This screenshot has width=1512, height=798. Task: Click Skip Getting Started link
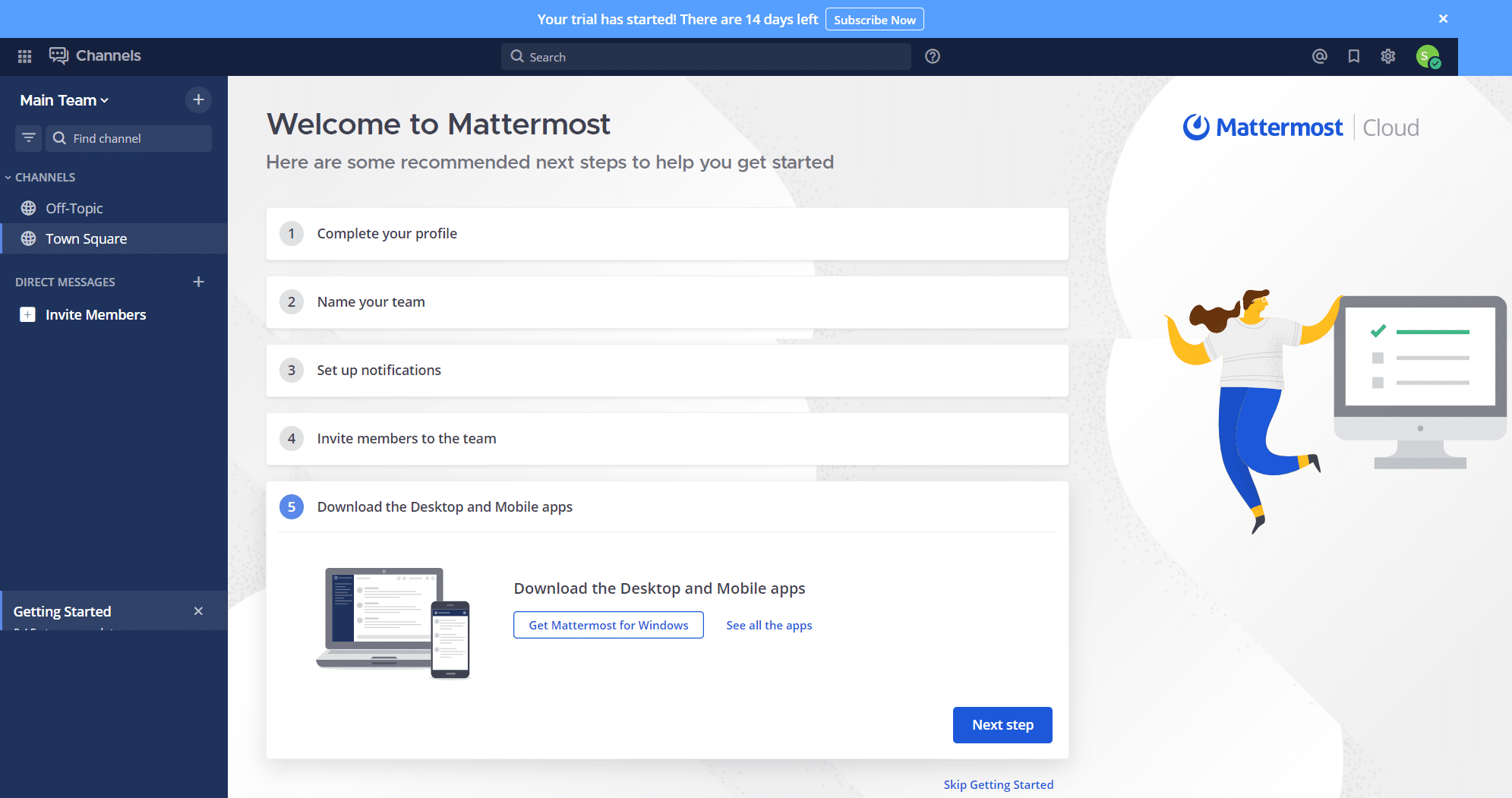click(998, 784)
